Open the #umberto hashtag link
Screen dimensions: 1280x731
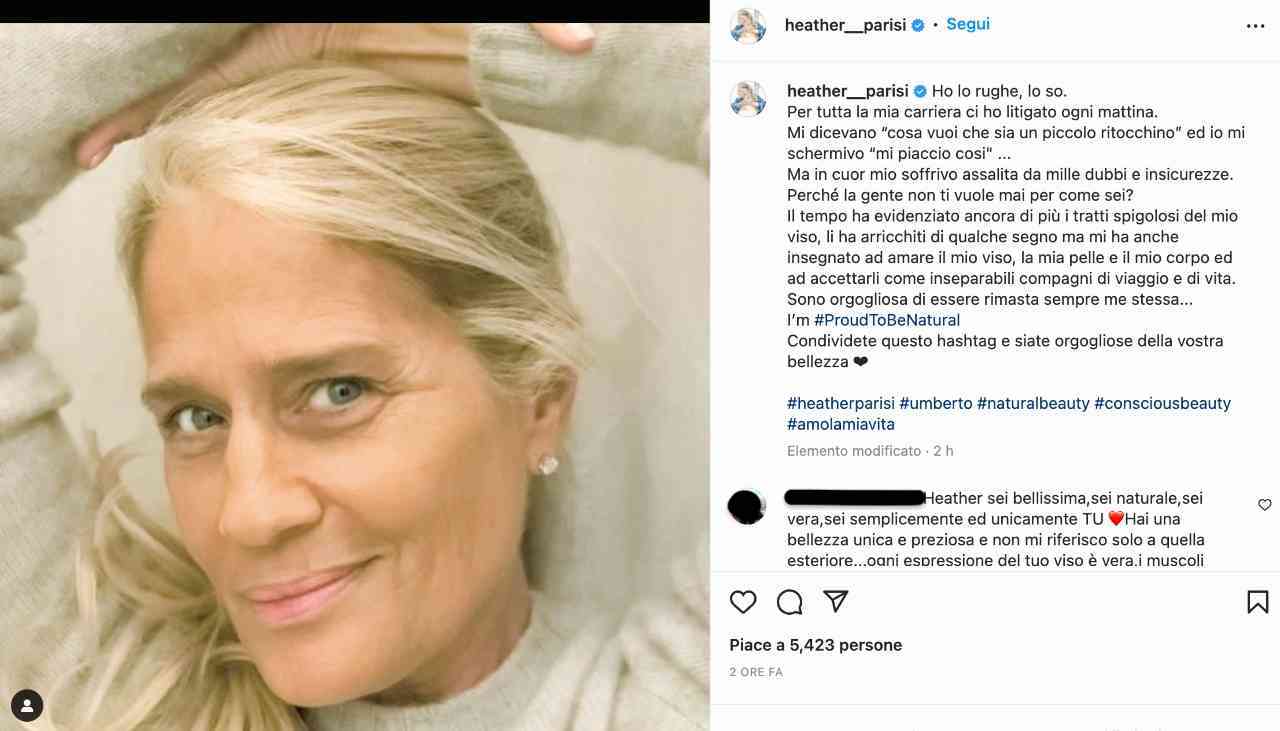coord(936,403)
